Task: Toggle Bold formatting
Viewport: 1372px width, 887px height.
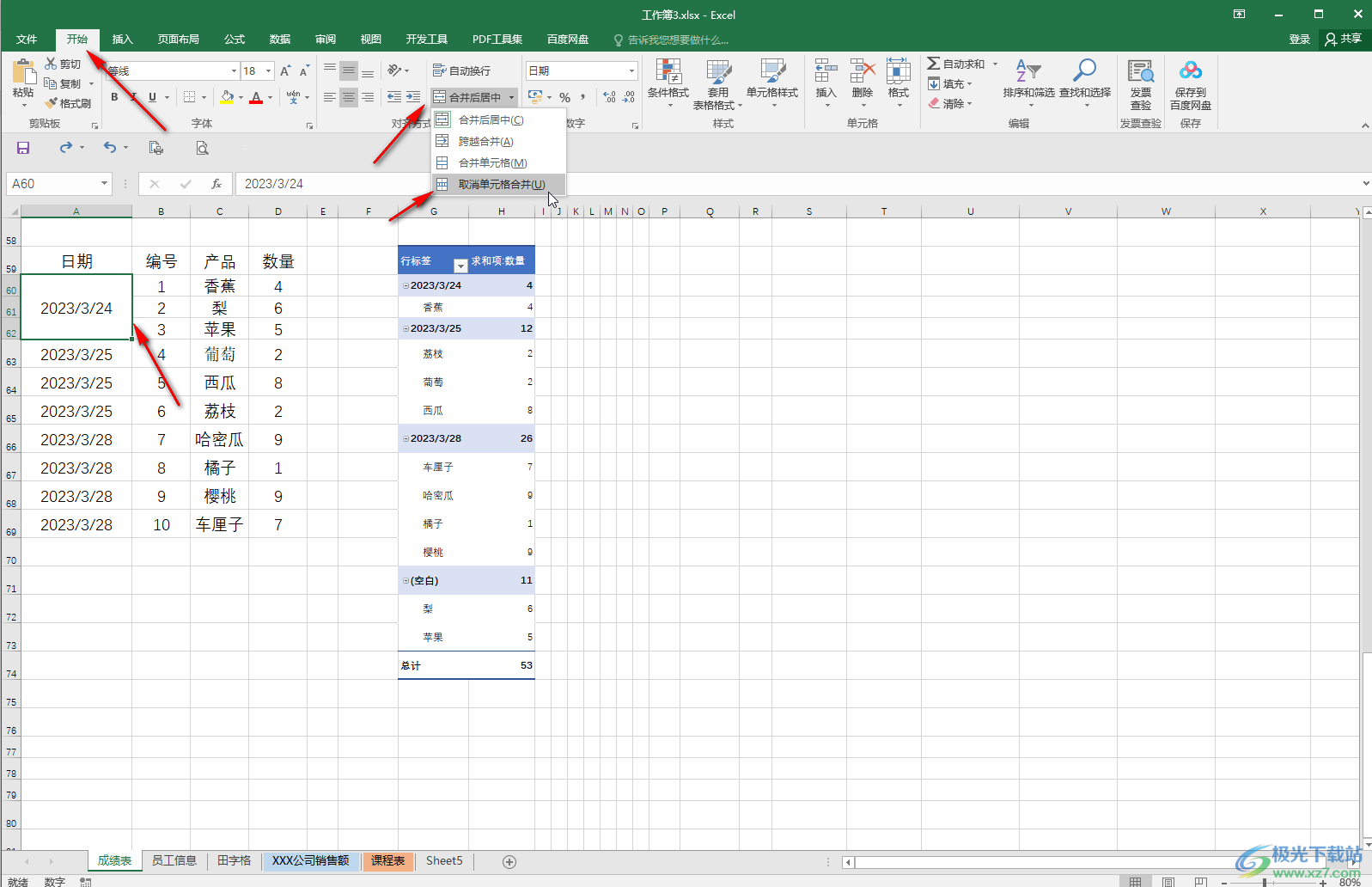Action: tap(114, 97)
